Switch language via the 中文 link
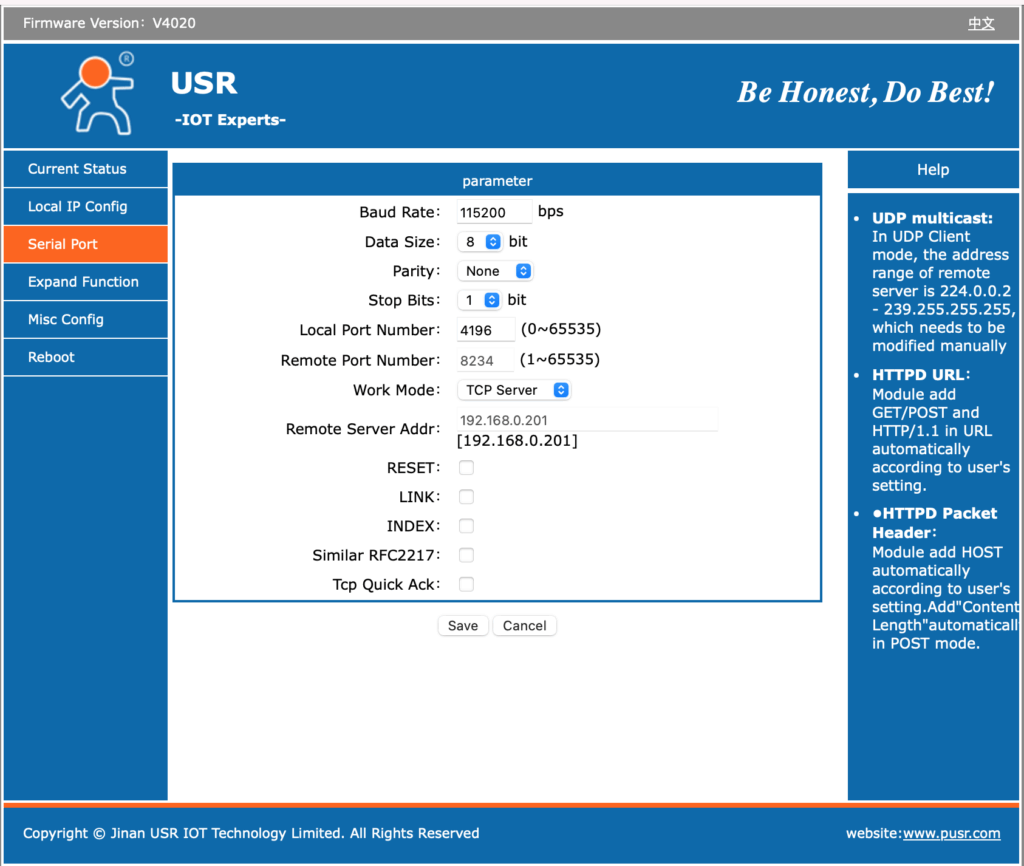This screenshot has width=1024, height=866. (x=981, y=23)
